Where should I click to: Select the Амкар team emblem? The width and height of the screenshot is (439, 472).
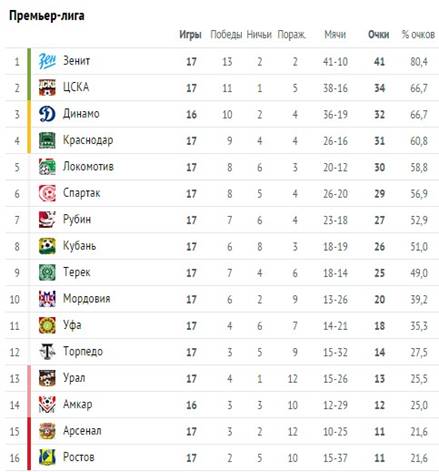[47, 404]
